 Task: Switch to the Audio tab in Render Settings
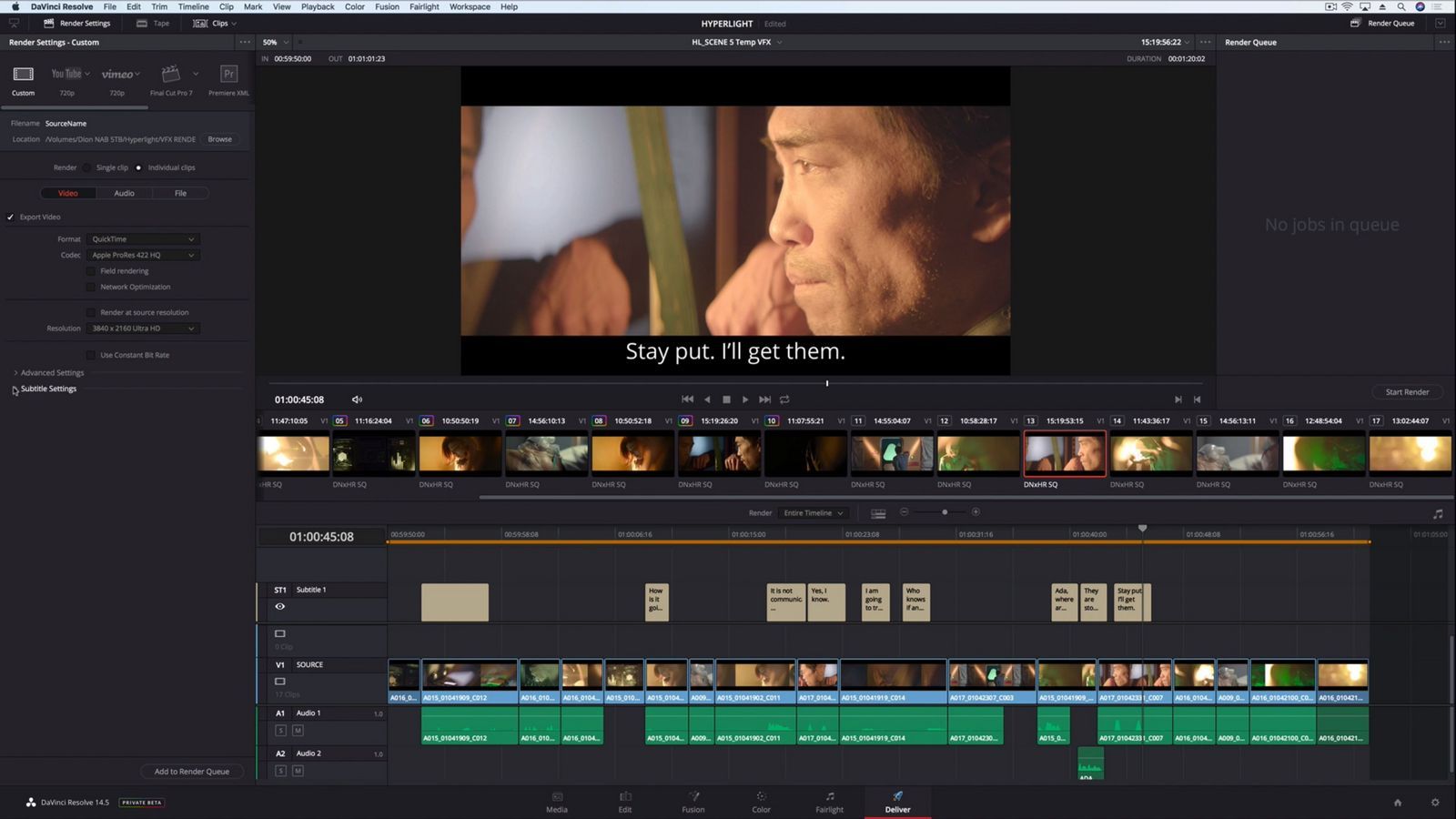pos(124,193)
